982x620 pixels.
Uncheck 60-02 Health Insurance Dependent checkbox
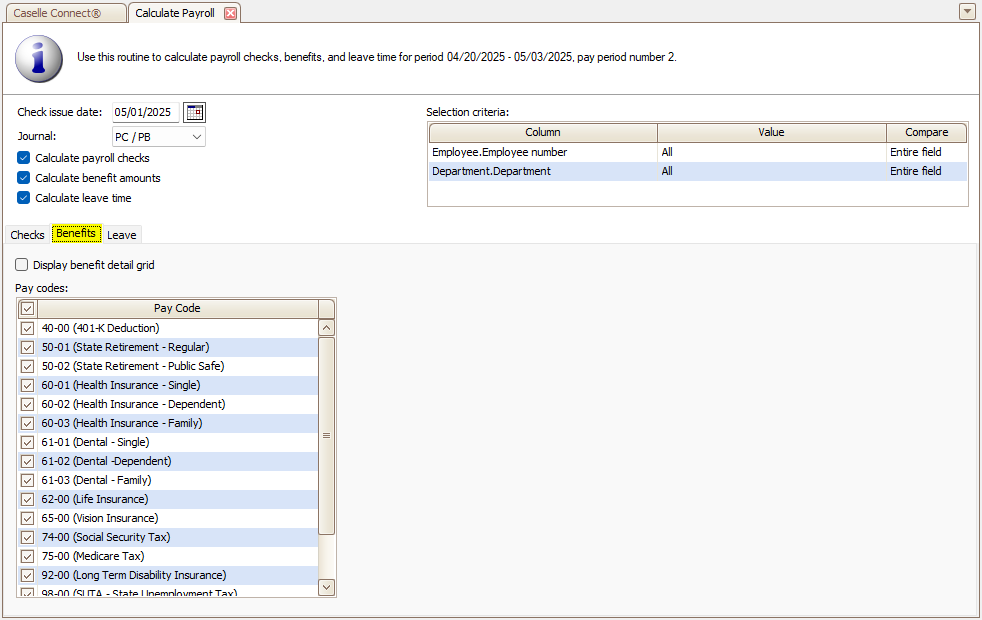tap(28, 404)
